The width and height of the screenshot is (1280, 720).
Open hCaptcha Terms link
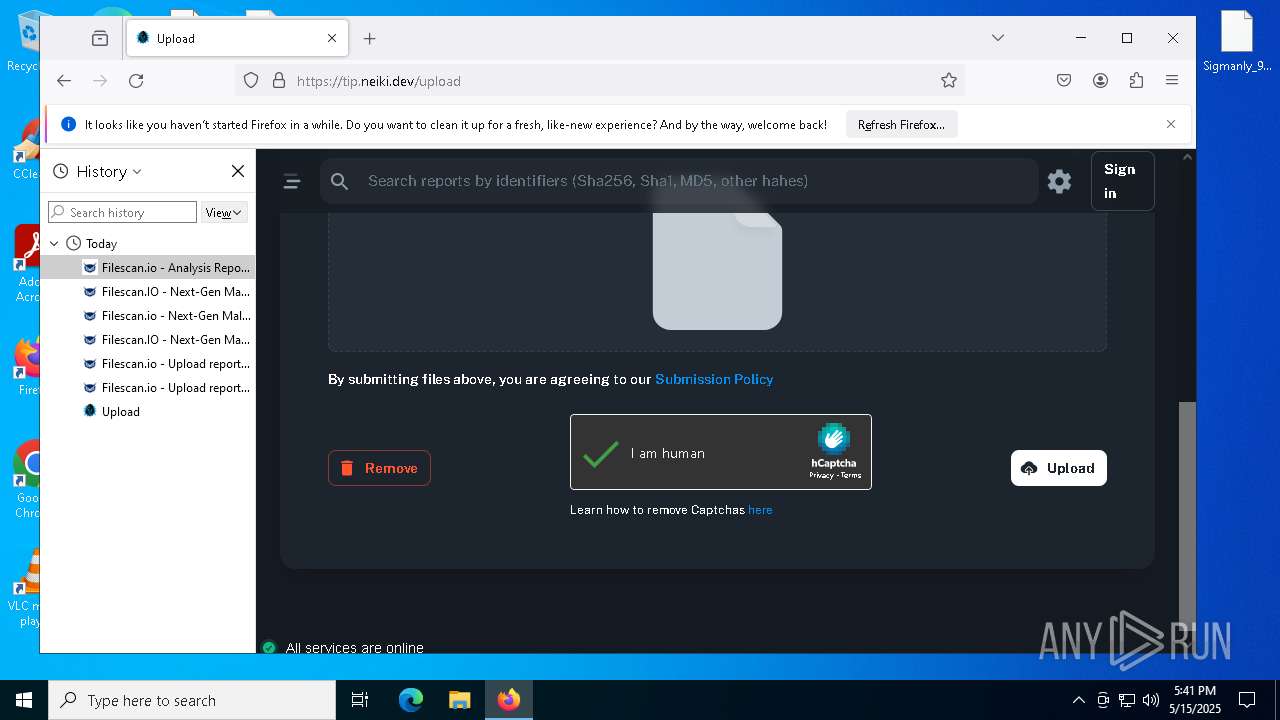(851, 475)
